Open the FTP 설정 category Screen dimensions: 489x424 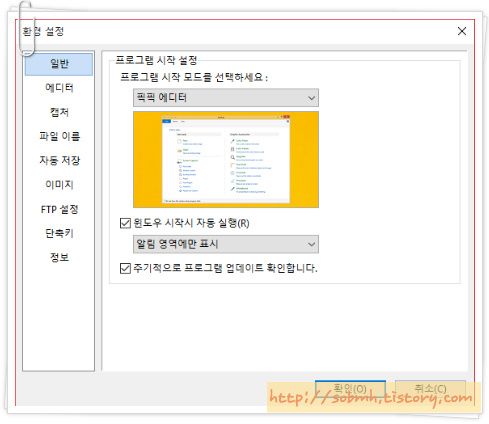coord(59,209)
